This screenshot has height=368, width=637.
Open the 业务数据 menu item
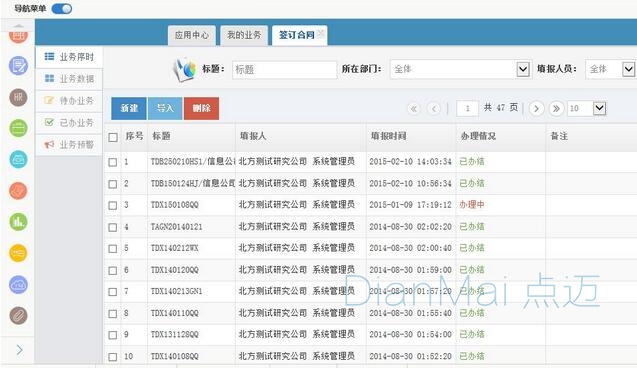coord(69,78)
